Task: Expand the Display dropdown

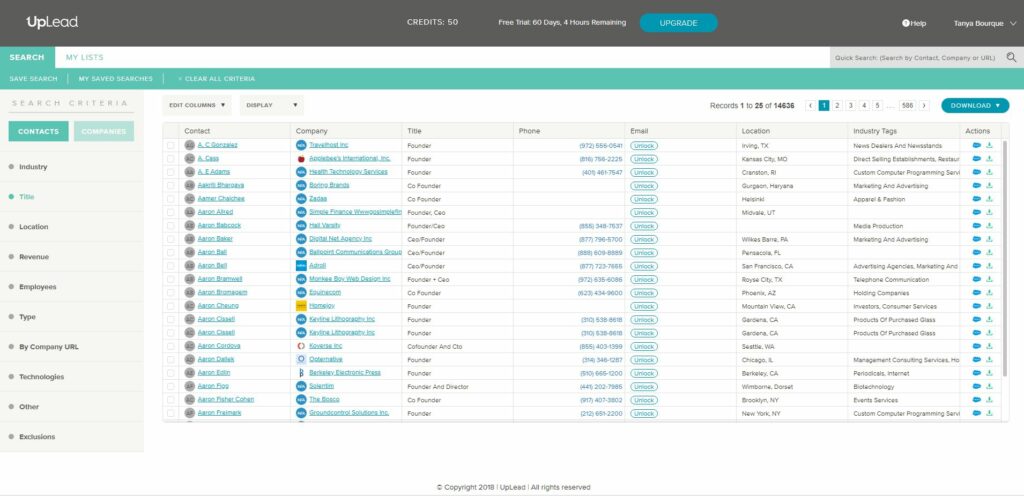Action: pyautogui.click(x=272, y=105)
